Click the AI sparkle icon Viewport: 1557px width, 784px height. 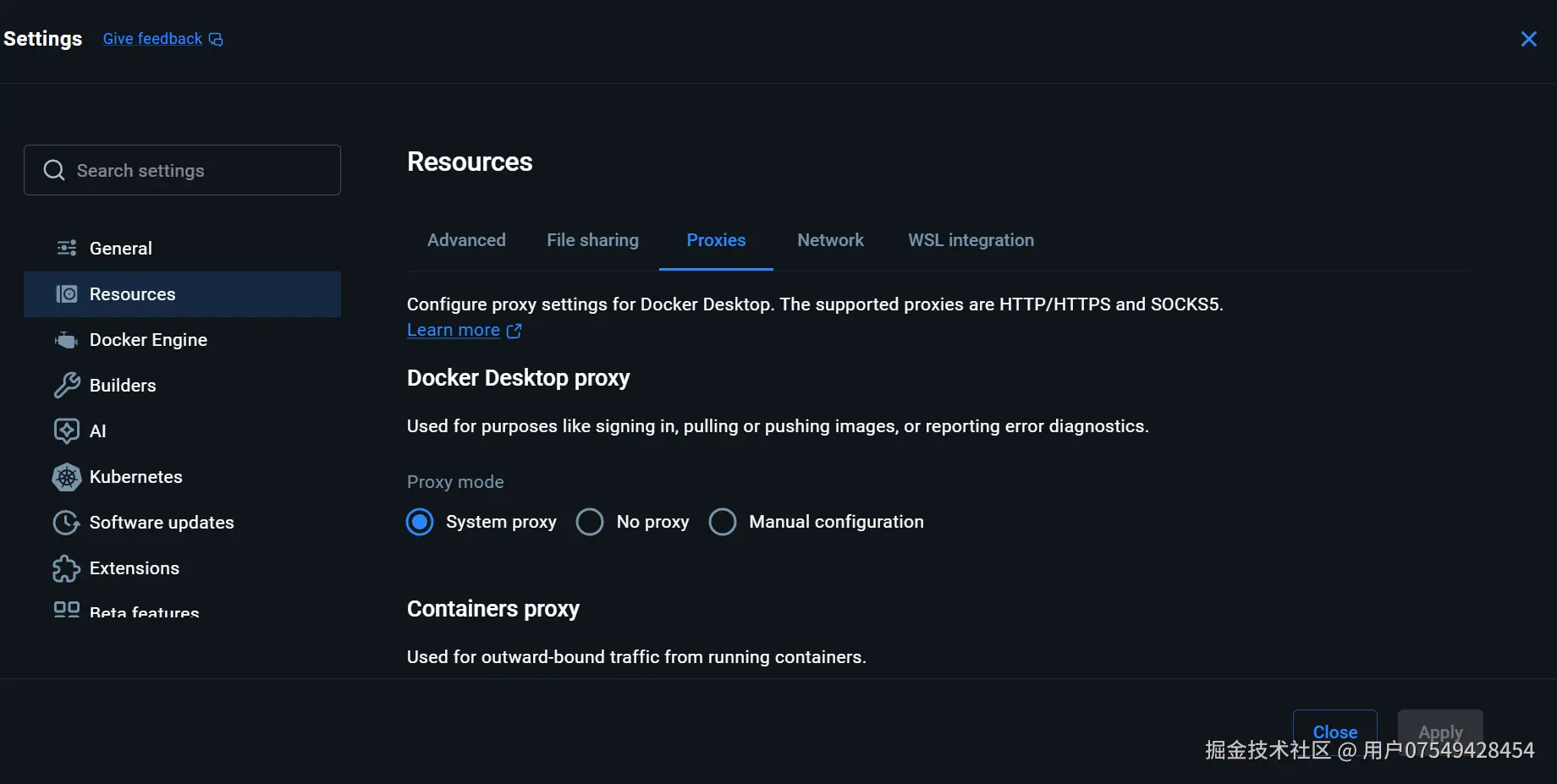pos(66,430)
